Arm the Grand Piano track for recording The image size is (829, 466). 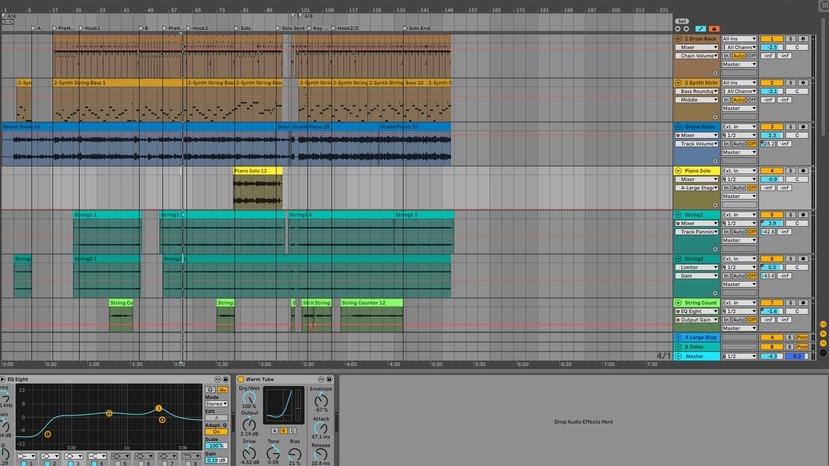803,127
